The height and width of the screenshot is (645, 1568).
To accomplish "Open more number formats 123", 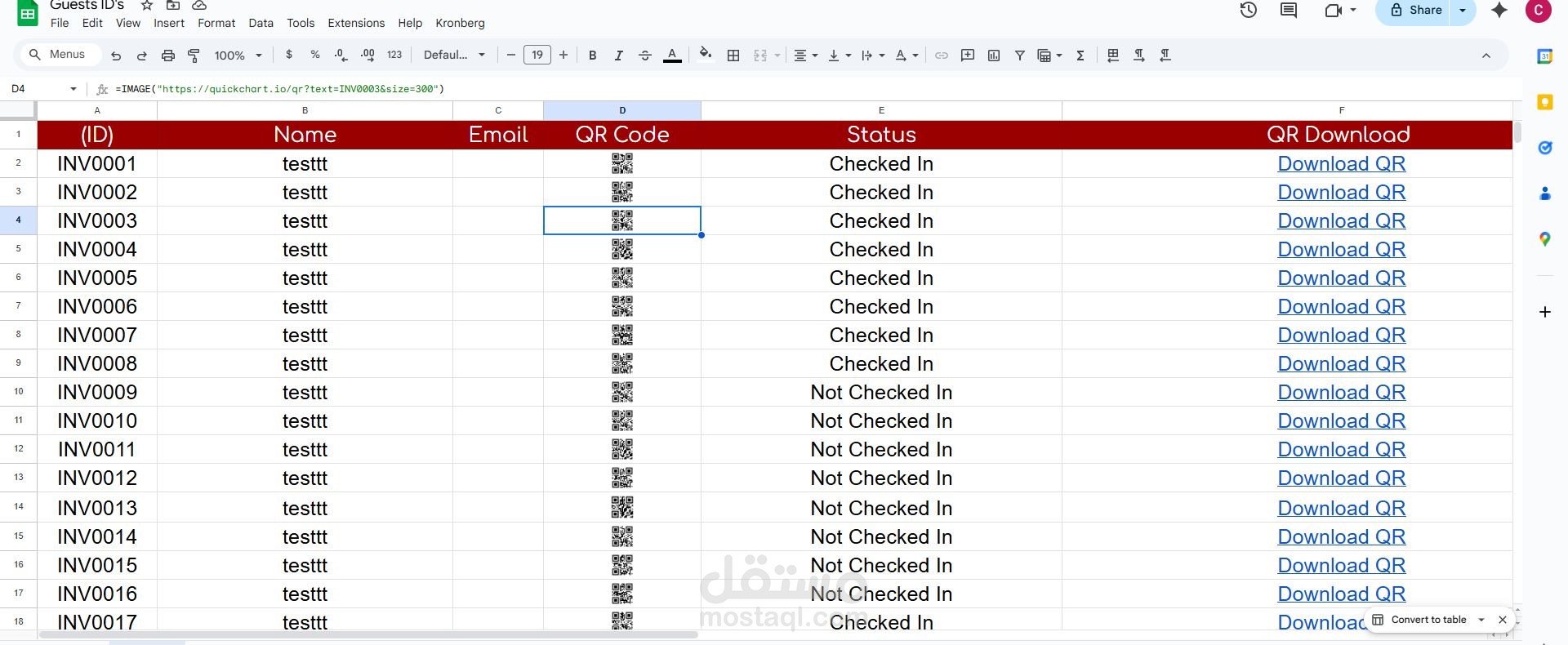I will pos(394,55).
